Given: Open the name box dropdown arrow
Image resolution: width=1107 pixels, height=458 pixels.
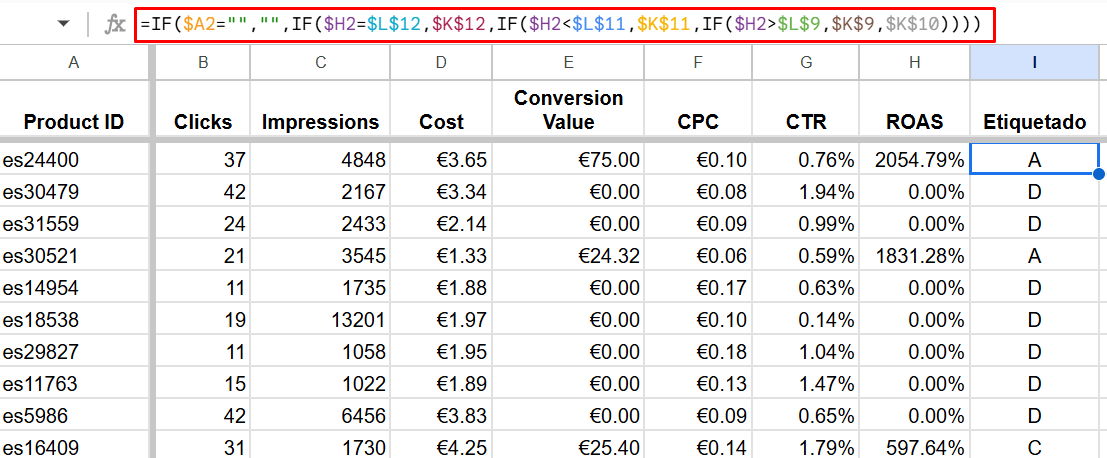Looking at the screenshot, I should 64,25.
